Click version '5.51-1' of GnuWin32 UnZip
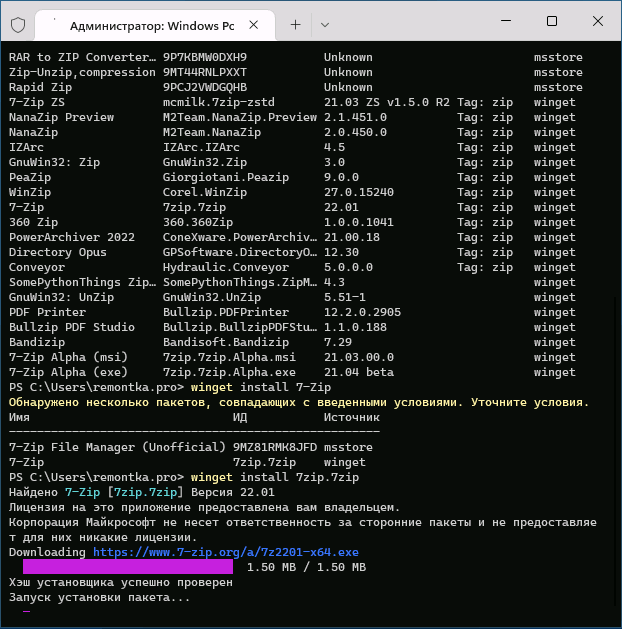 point(345,297)
